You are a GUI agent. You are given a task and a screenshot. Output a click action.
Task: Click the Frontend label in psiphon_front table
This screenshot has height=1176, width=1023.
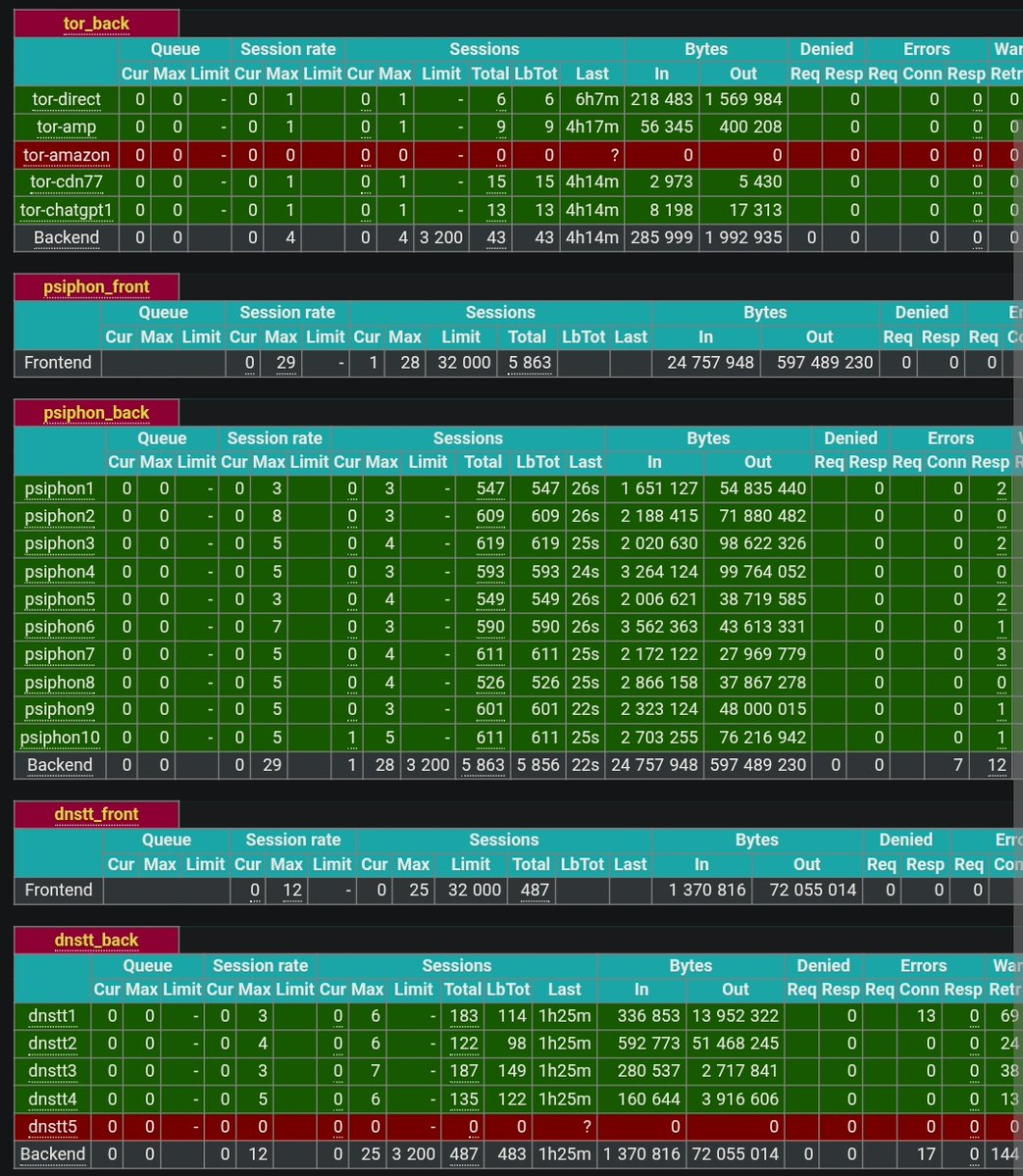coord(57,362)
